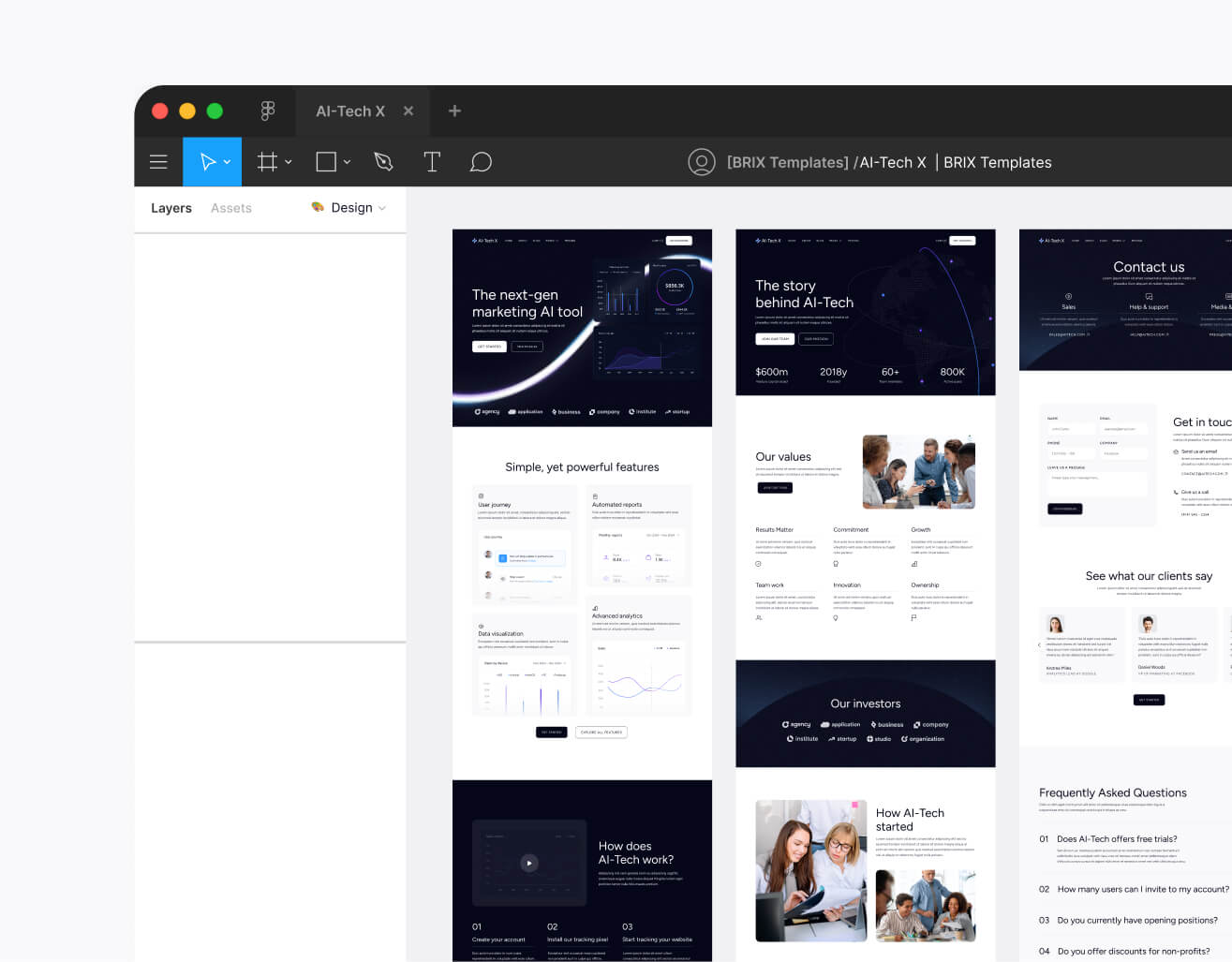Activate the Comment tool
The height and width of the screenshot is (962, 1232).
[x=481, y=161]
